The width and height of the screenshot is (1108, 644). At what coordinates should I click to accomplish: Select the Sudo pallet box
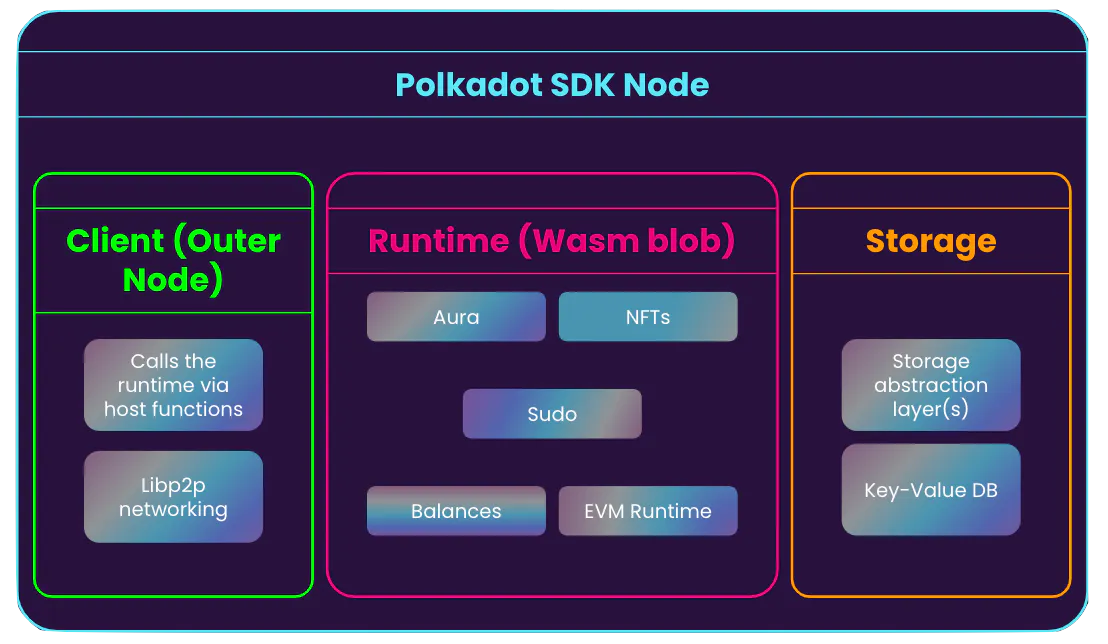552,414
